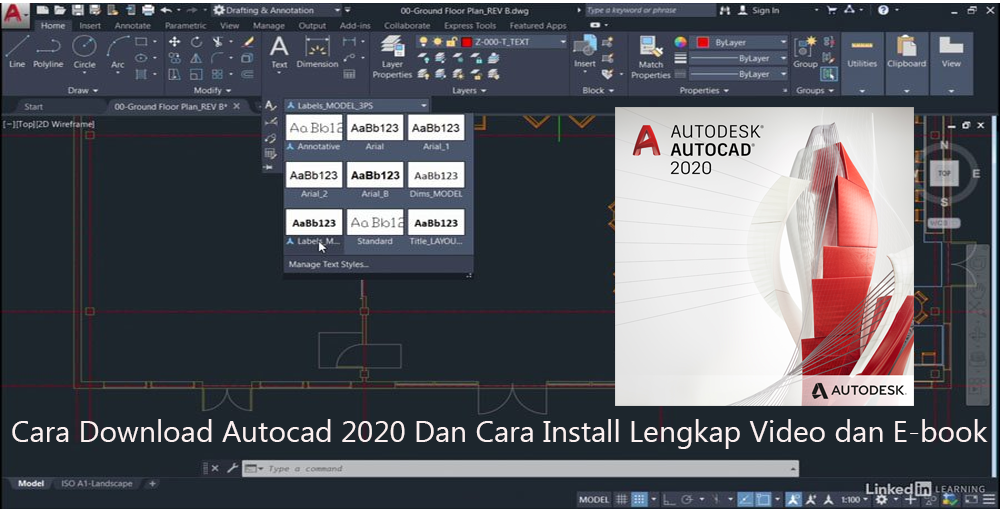Toggle annotation object visibility in status bar

793,499
